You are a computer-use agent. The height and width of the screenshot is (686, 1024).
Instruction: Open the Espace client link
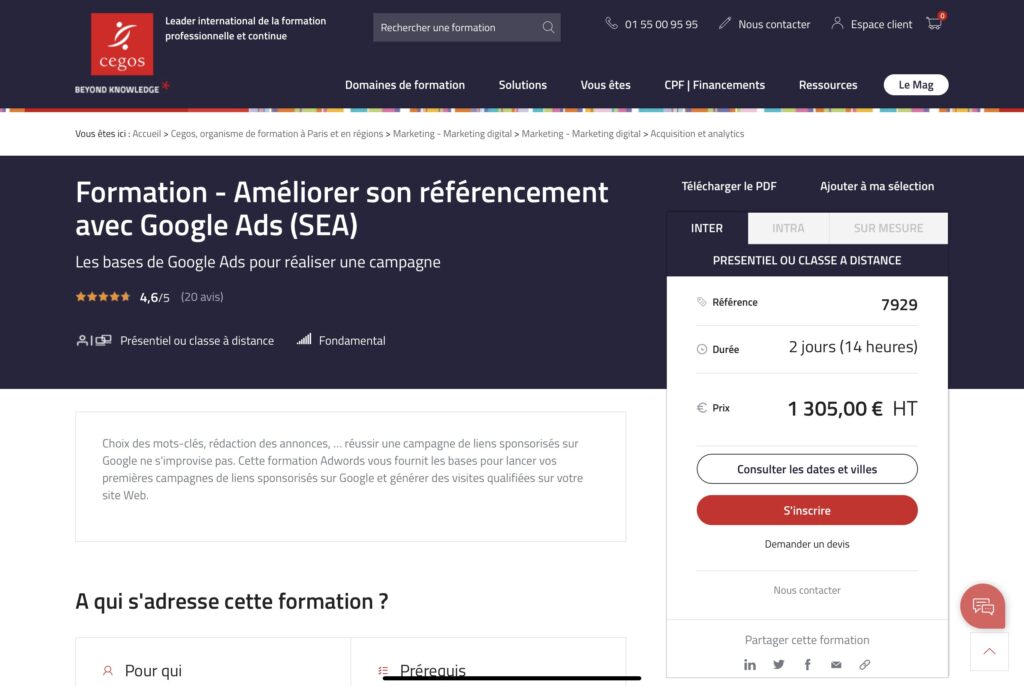click(881, 24)
